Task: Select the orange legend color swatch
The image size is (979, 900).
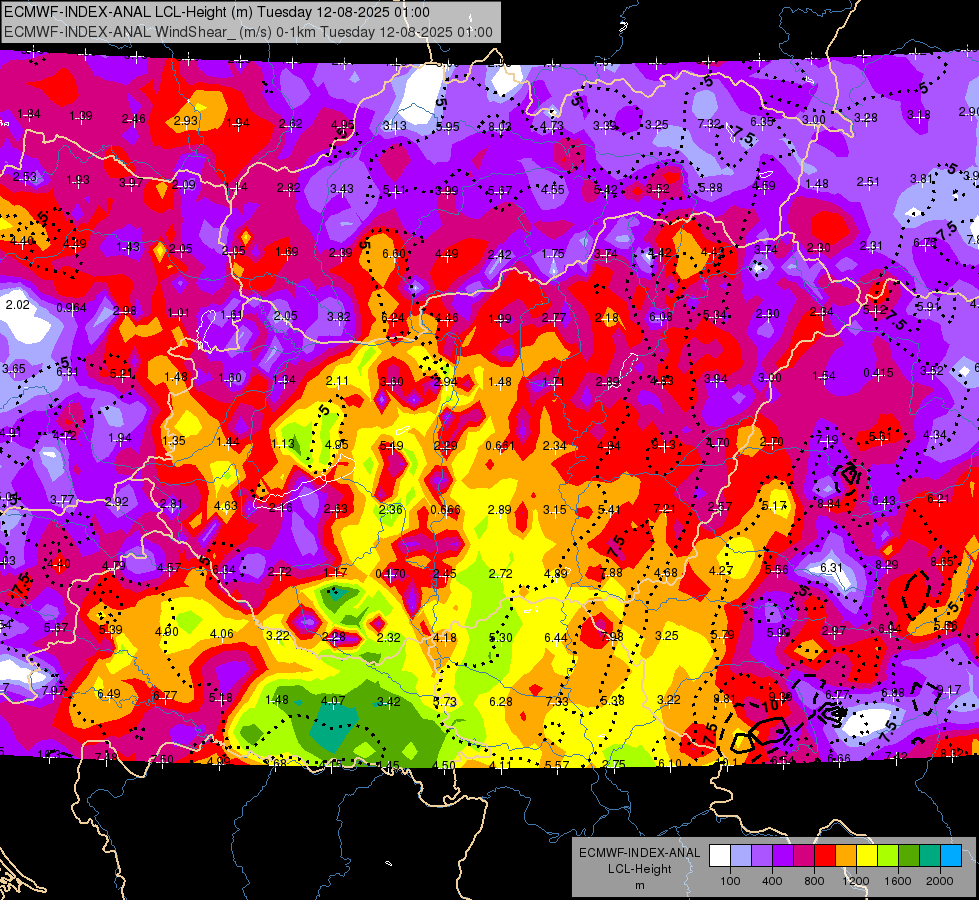Action: (846, 856)
